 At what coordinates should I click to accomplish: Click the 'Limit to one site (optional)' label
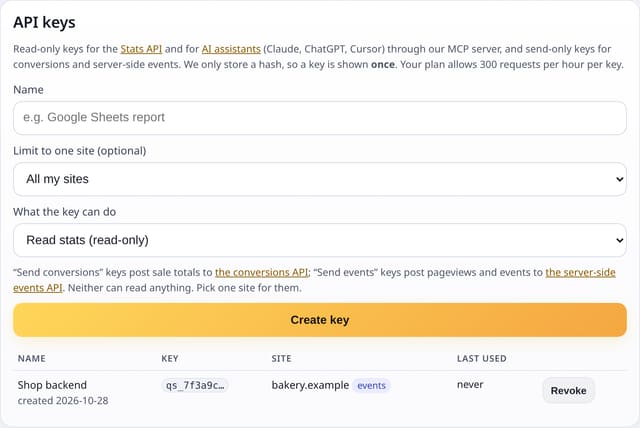click(x=80, y=151)
